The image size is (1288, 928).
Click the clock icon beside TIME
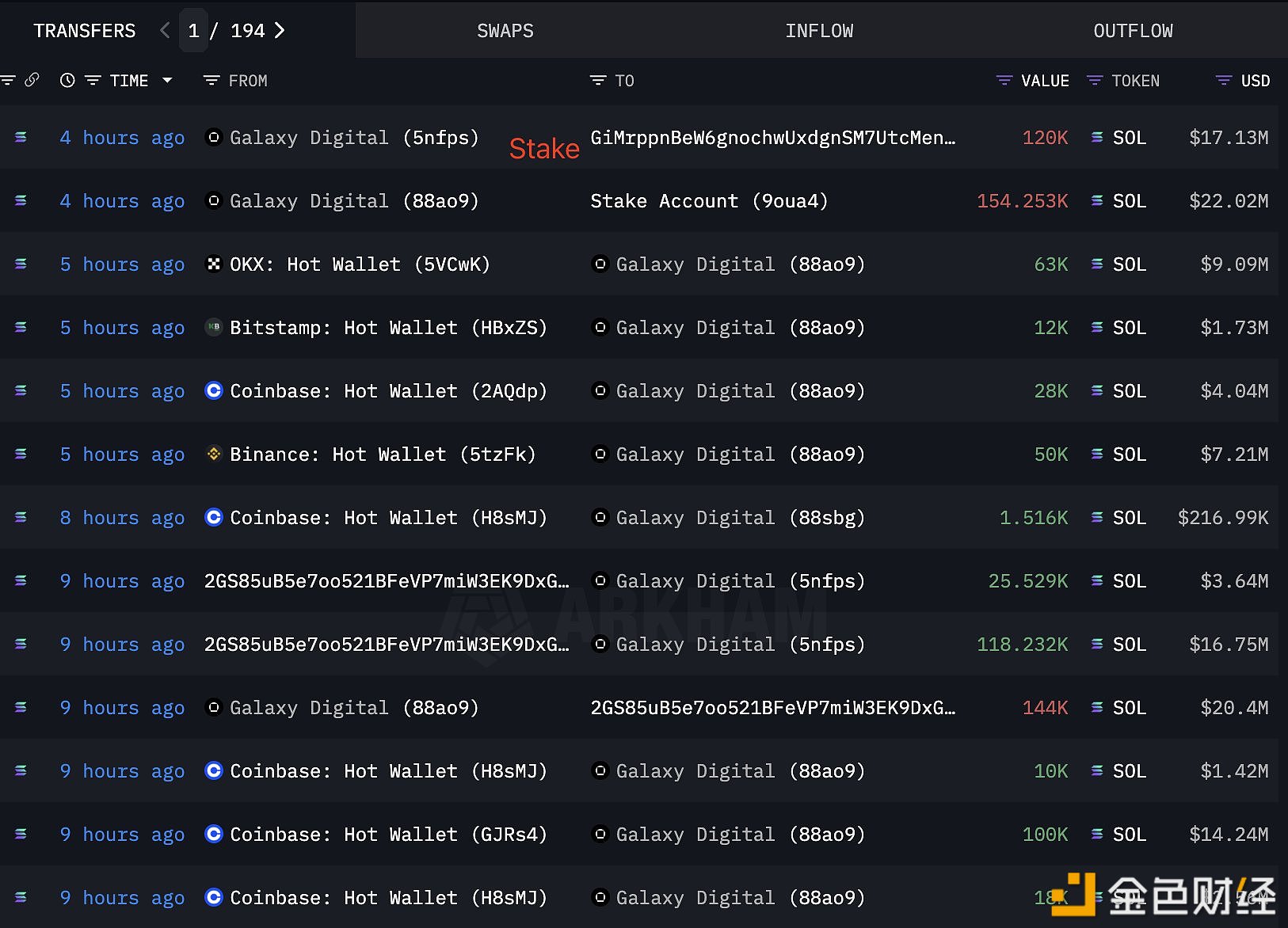67,80
